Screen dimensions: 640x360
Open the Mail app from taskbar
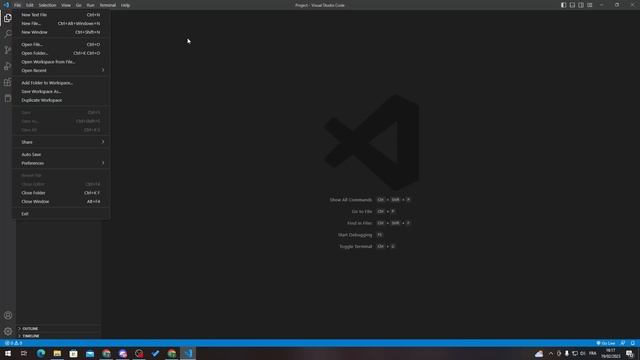coord(90,353)
